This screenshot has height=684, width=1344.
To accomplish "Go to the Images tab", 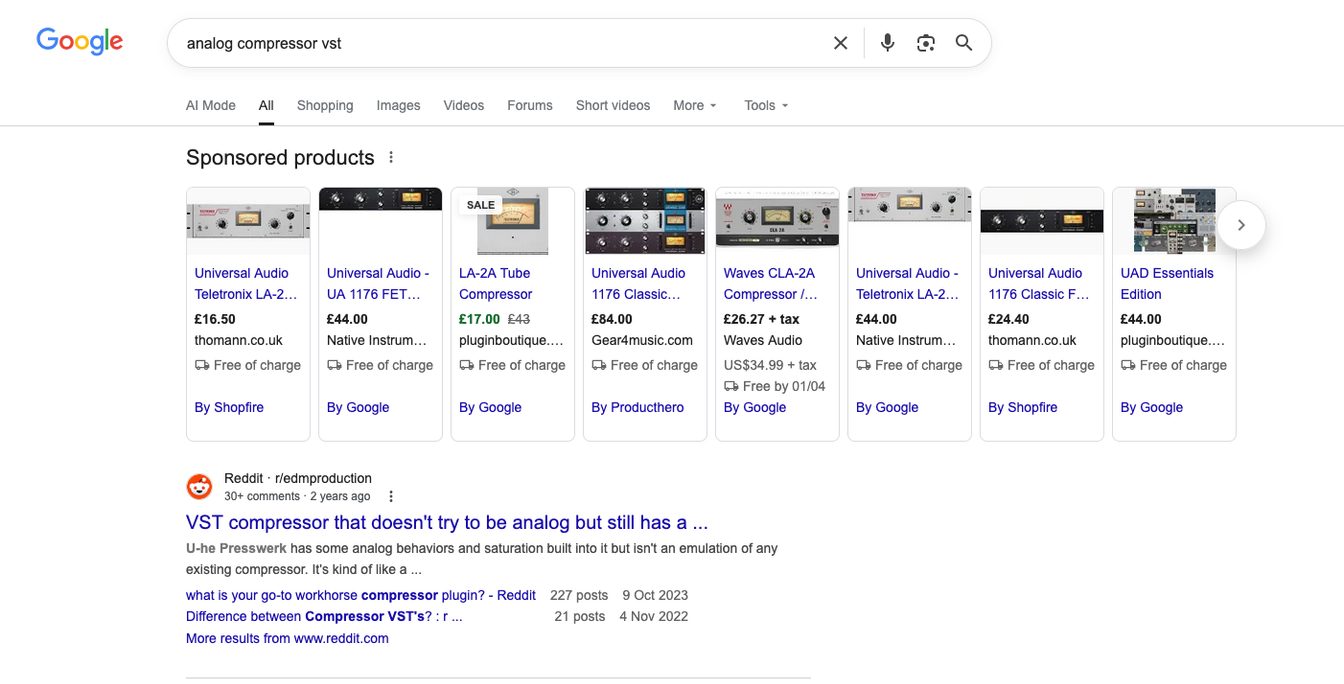I will point(398,105).
